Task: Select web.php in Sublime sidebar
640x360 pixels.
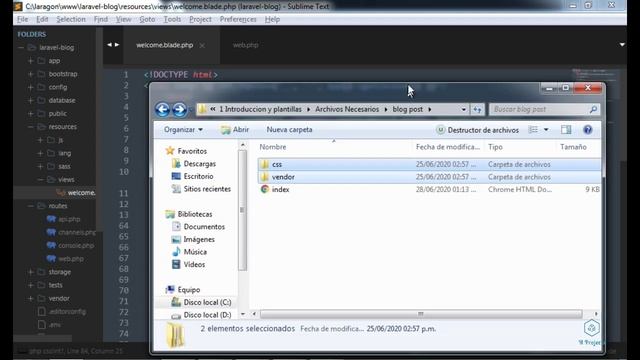Action: 71,259
